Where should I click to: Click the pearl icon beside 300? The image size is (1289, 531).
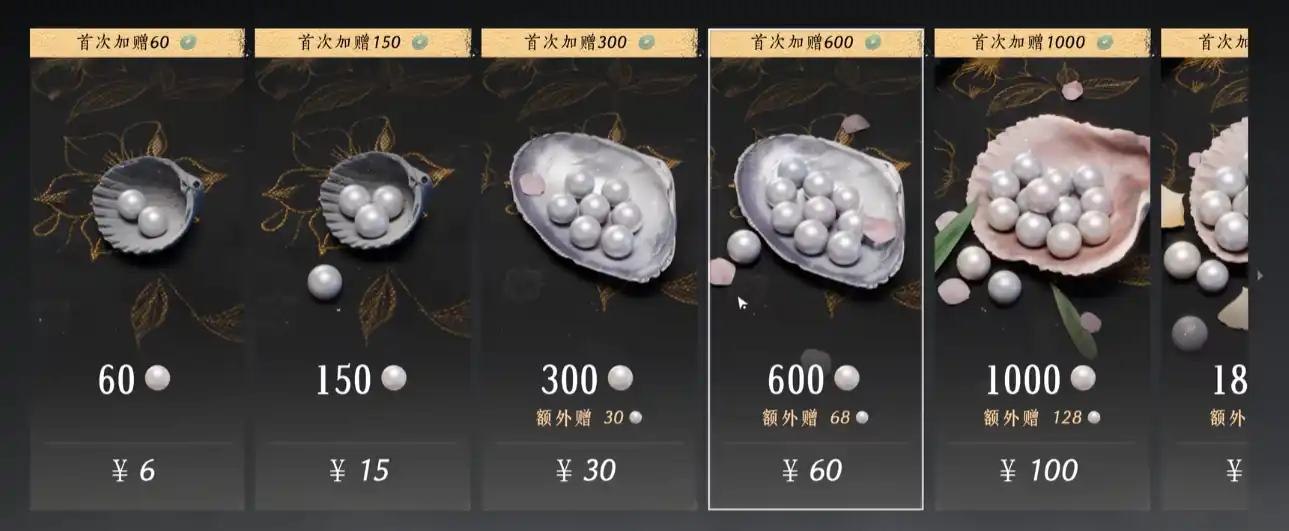coord(621,378)
